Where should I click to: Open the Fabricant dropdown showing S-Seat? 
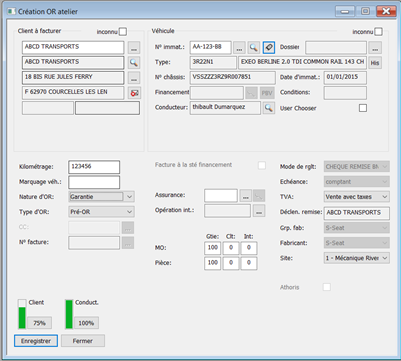(357, 243)
